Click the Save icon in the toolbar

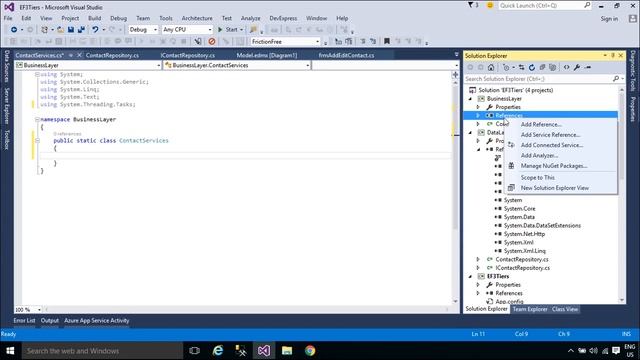pos(71,30)
